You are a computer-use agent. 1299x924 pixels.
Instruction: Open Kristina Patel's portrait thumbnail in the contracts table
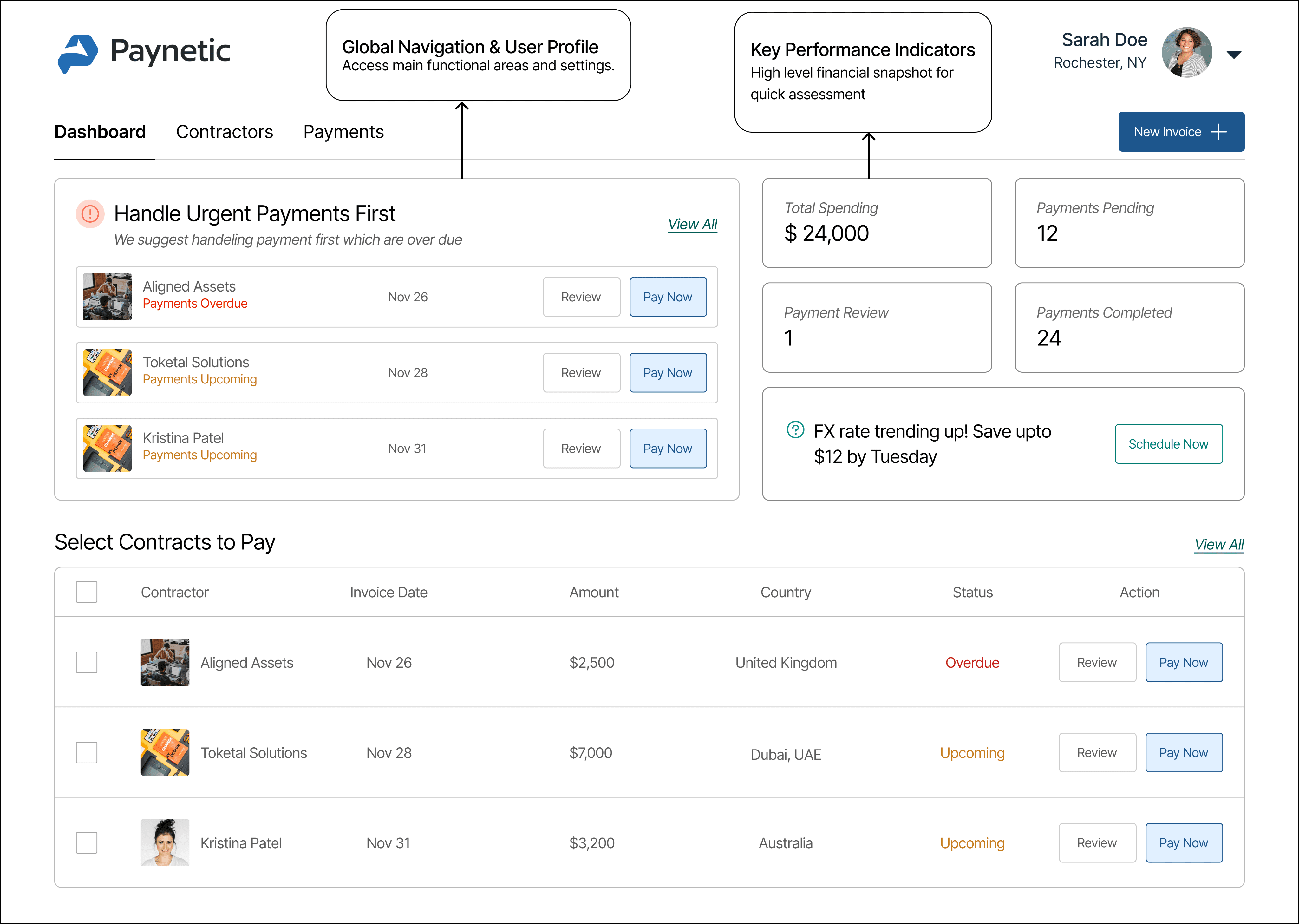165,842
